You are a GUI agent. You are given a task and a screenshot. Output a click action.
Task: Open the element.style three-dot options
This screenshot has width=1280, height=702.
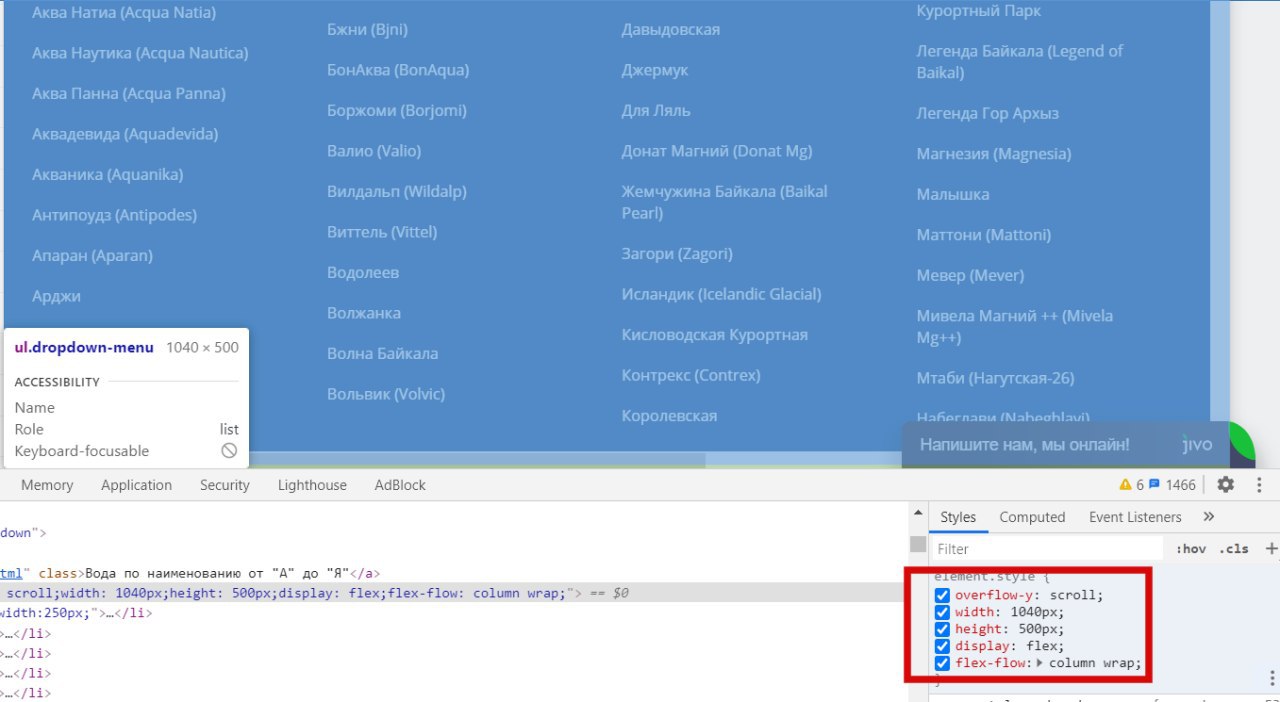point(1272,677)
